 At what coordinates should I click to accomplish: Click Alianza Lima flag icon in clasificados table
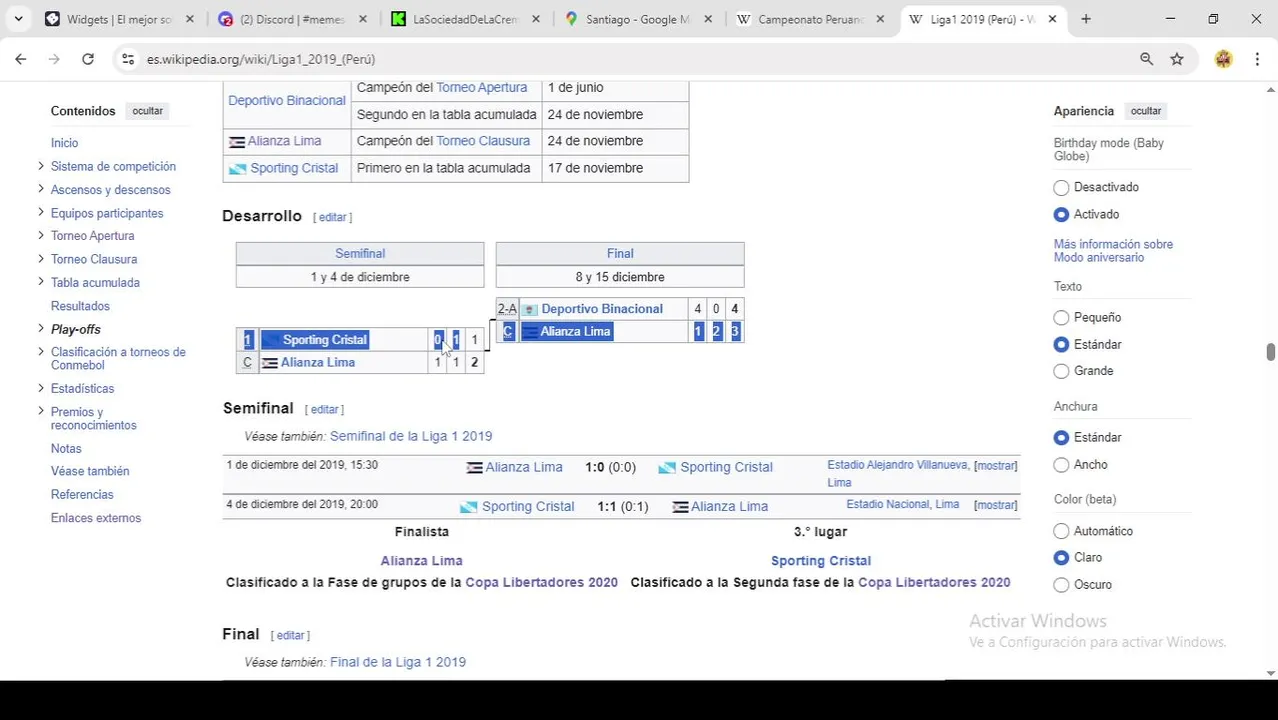point(237,142)
